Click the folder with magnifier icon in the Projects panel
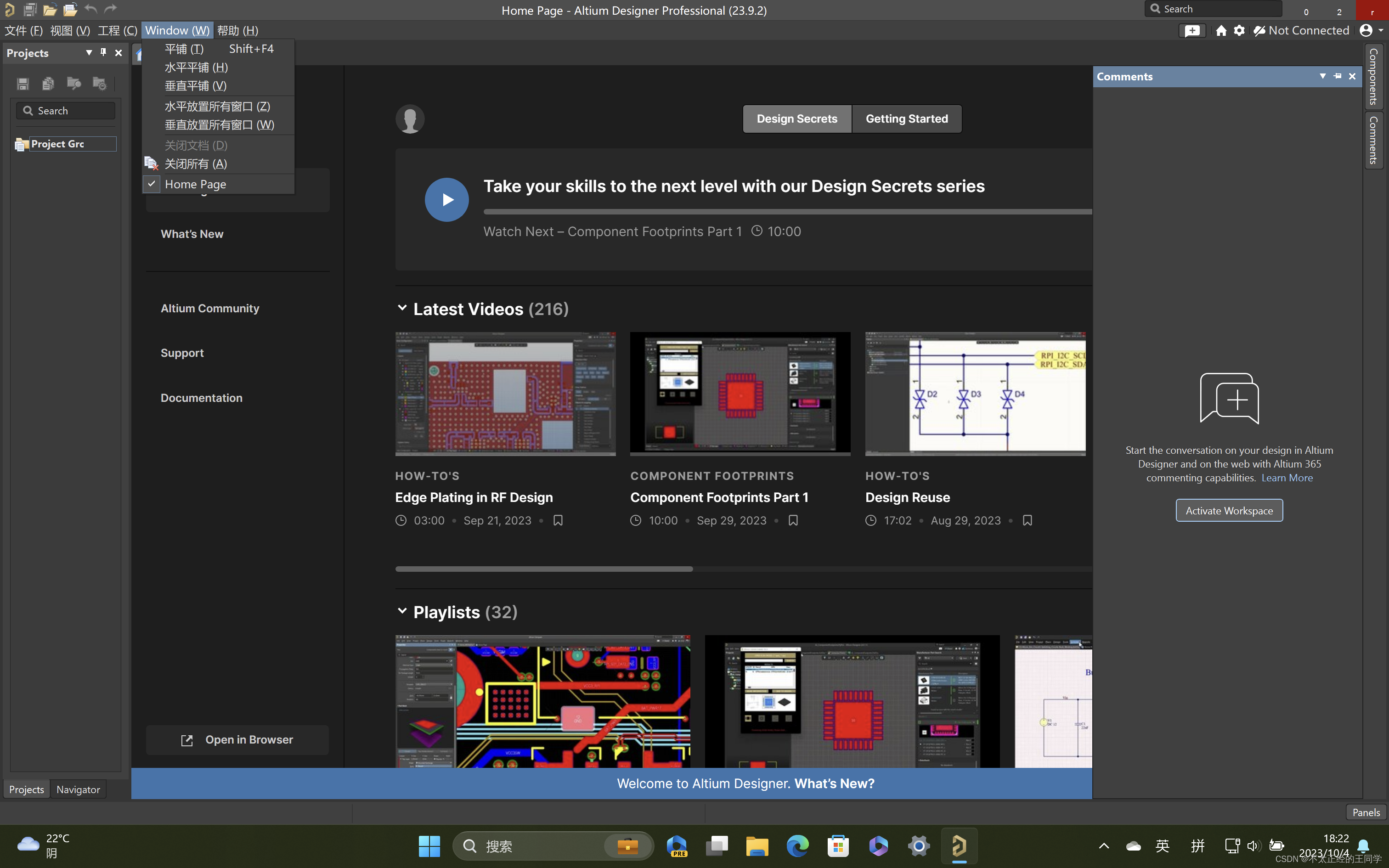The image size is (1389, 868). 73,84
